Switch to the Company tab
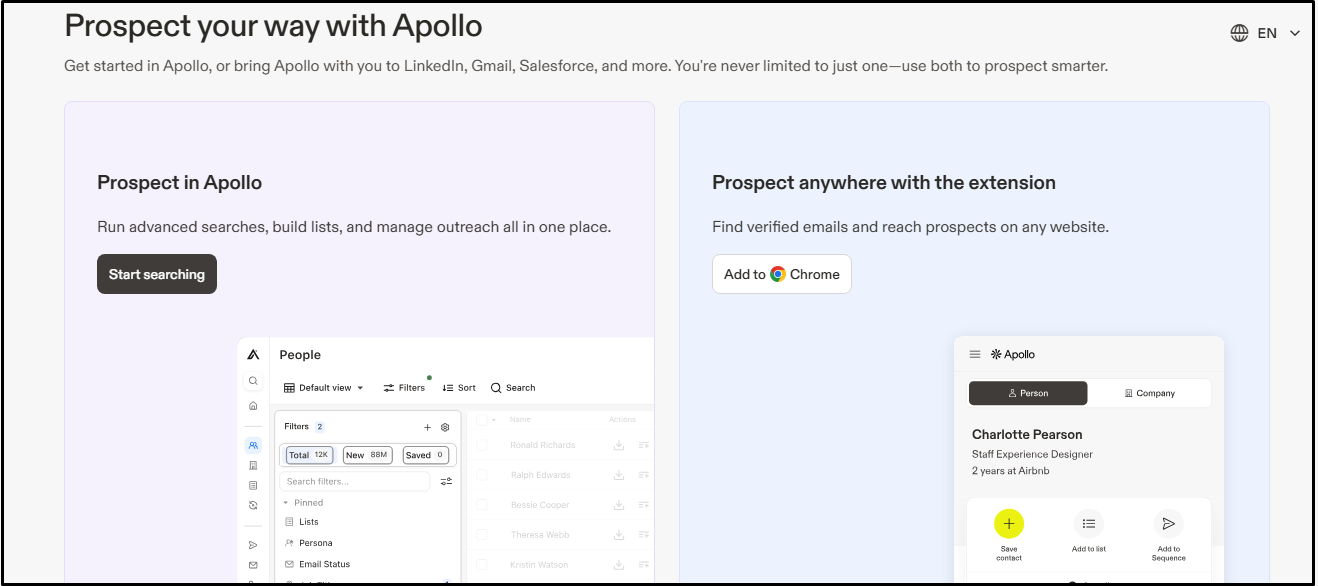This screenshot has height=586, width=1318. [1149, 393]
